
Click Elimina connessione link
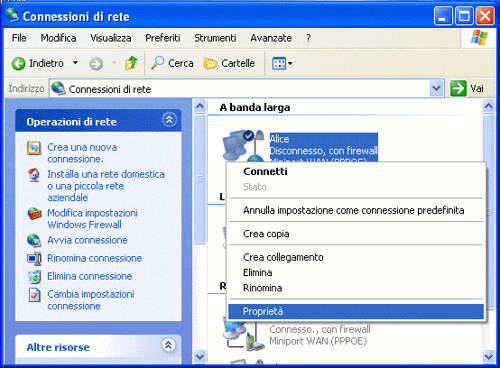tap(90, 276)
